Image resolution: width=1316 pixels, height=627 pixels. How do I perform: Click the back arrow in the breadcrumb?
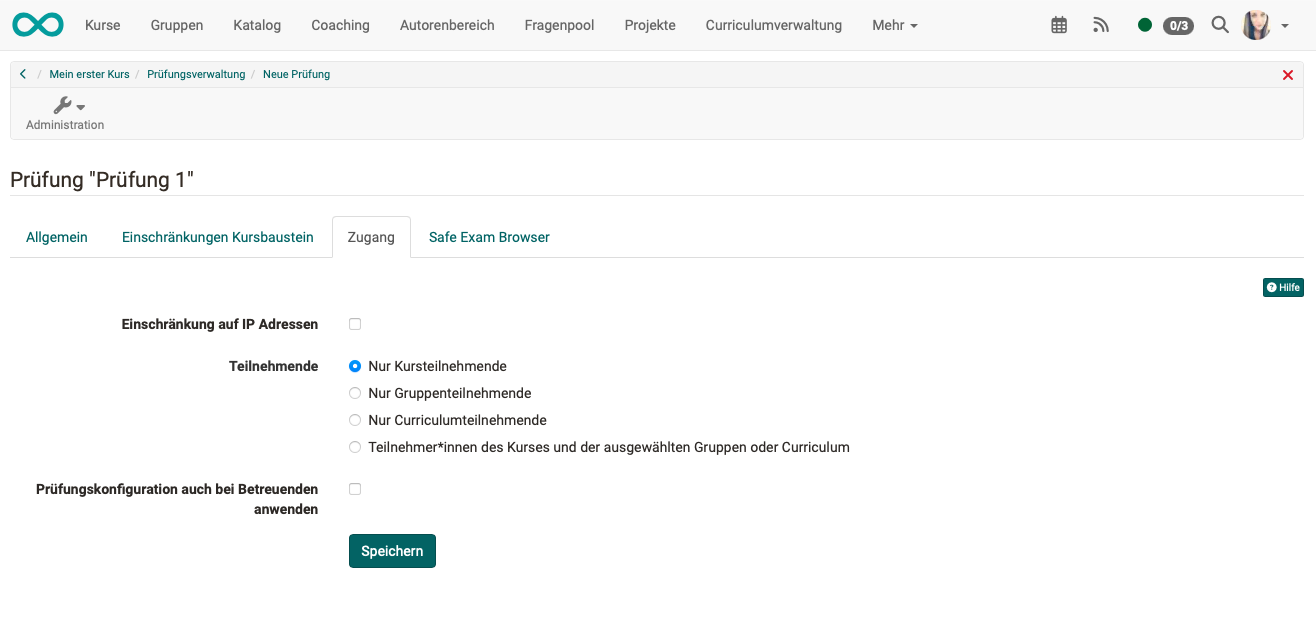coord(22,73)
